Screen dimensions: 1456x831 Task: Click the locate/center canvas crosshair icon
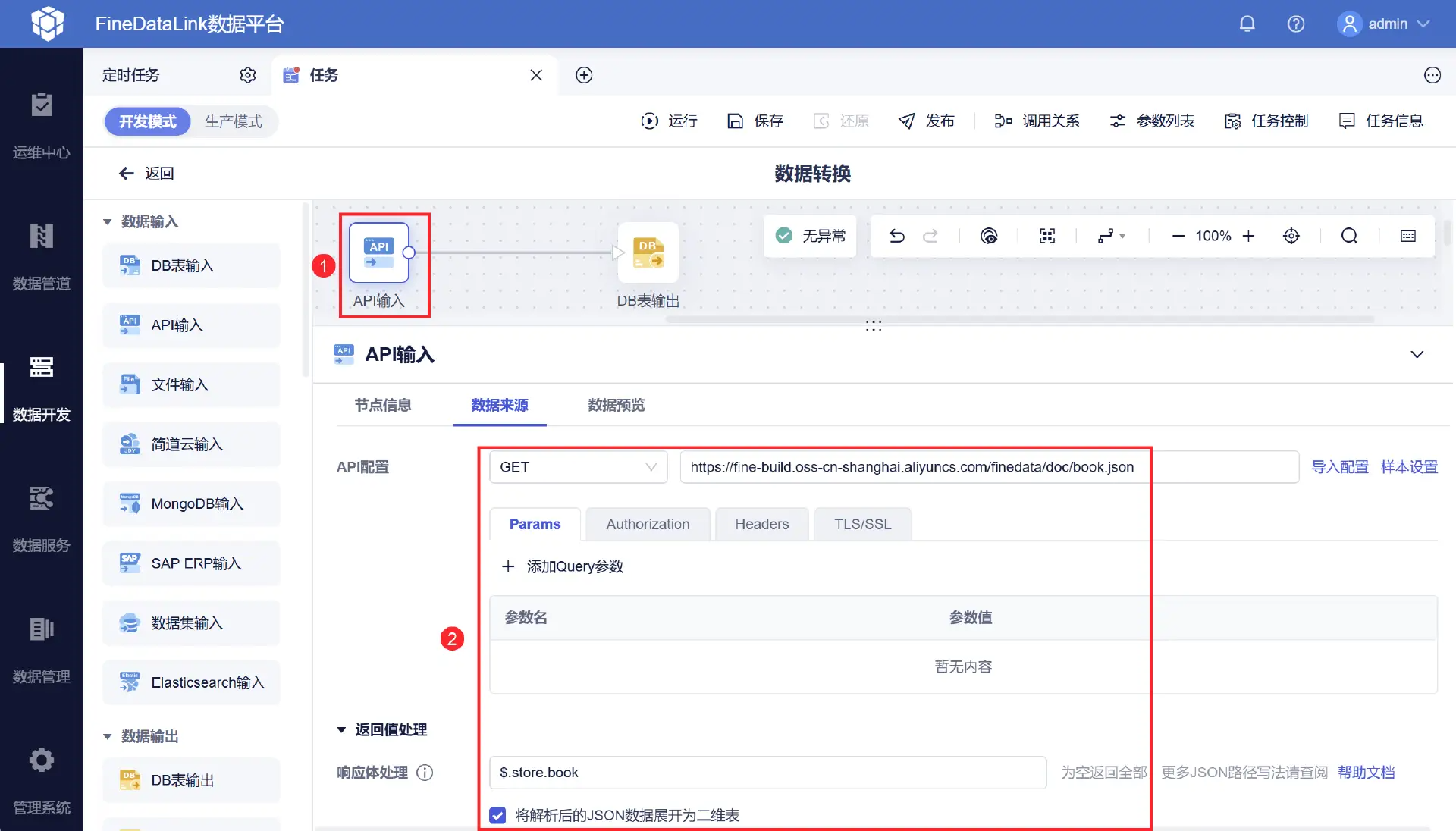pyautogui.click(x=1291, y=236)
